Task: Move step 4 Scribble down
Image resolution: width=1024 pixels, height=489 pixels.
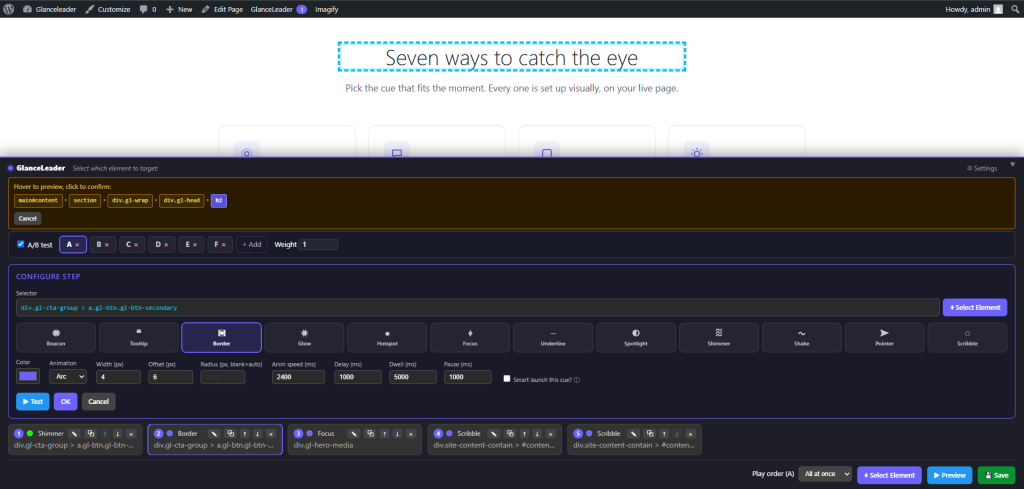Action: point(537,434)
